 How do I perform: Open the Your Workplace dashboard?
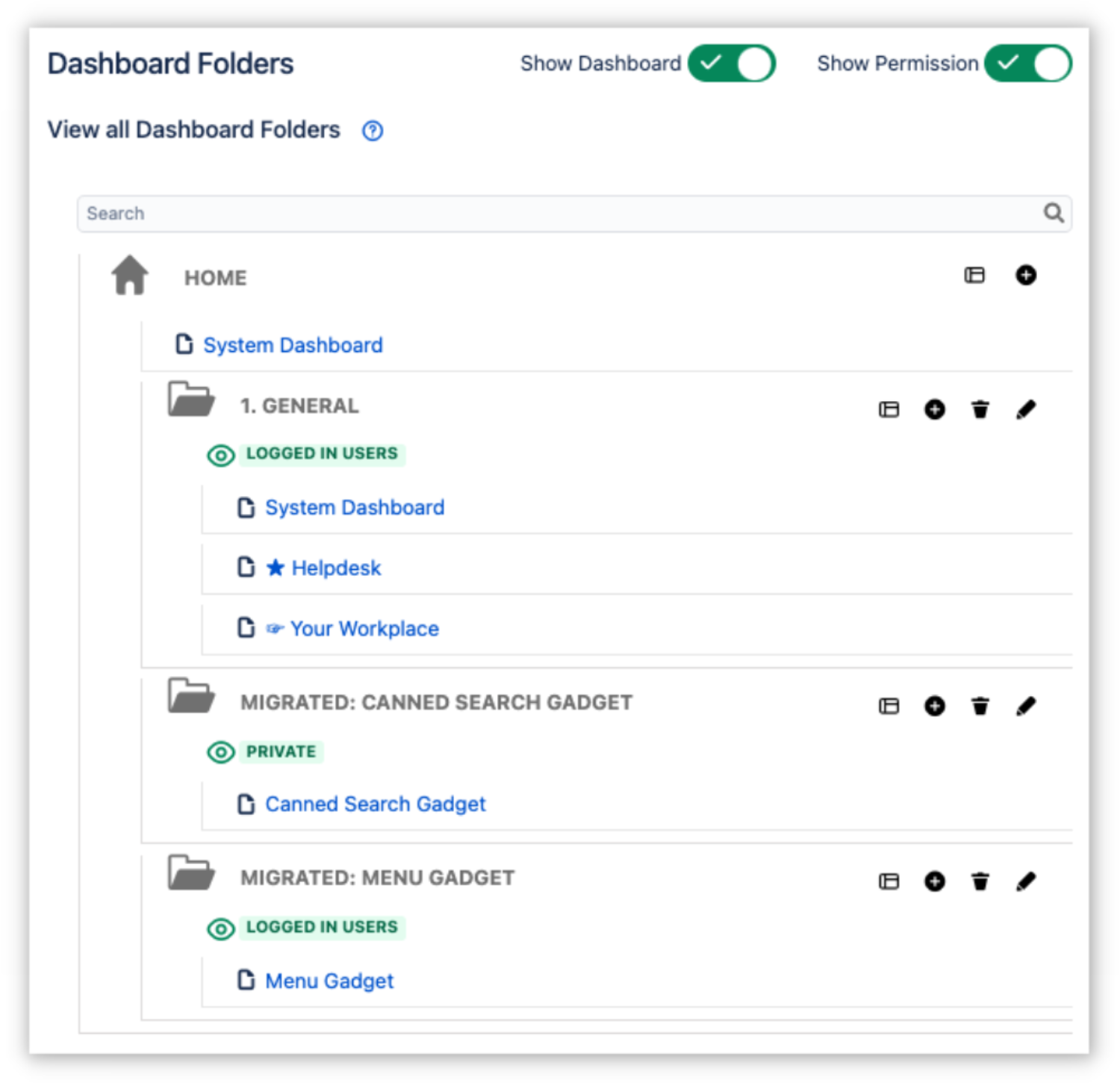point(364,629)
